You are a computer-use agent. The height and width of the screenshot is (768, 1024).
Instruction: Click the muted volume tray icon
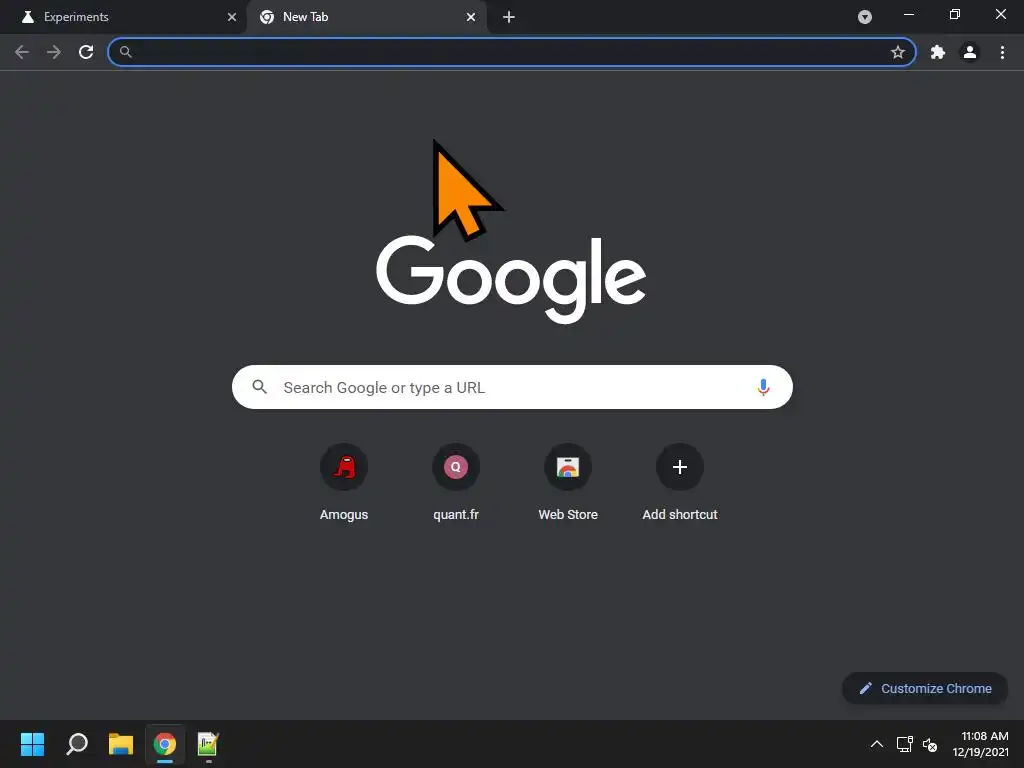coord(930,744)
